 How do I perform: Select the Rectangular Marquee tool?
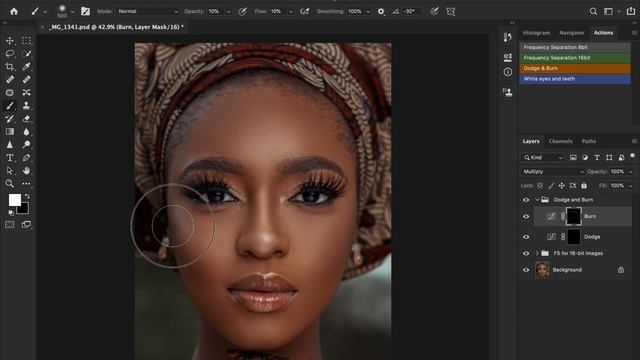click(27, 41)
